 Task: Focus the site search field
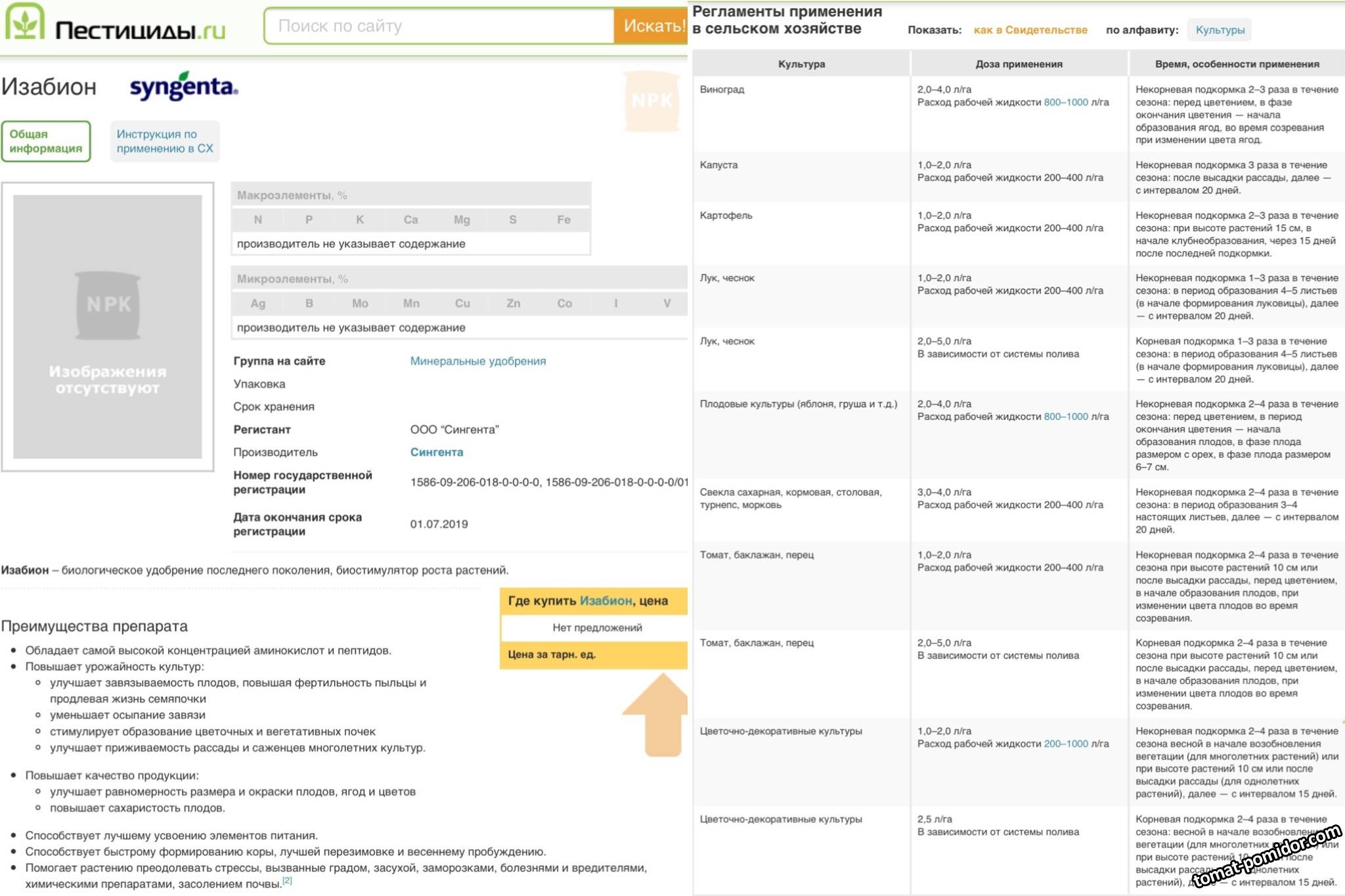pyautogui.click(x=439, y=26)
